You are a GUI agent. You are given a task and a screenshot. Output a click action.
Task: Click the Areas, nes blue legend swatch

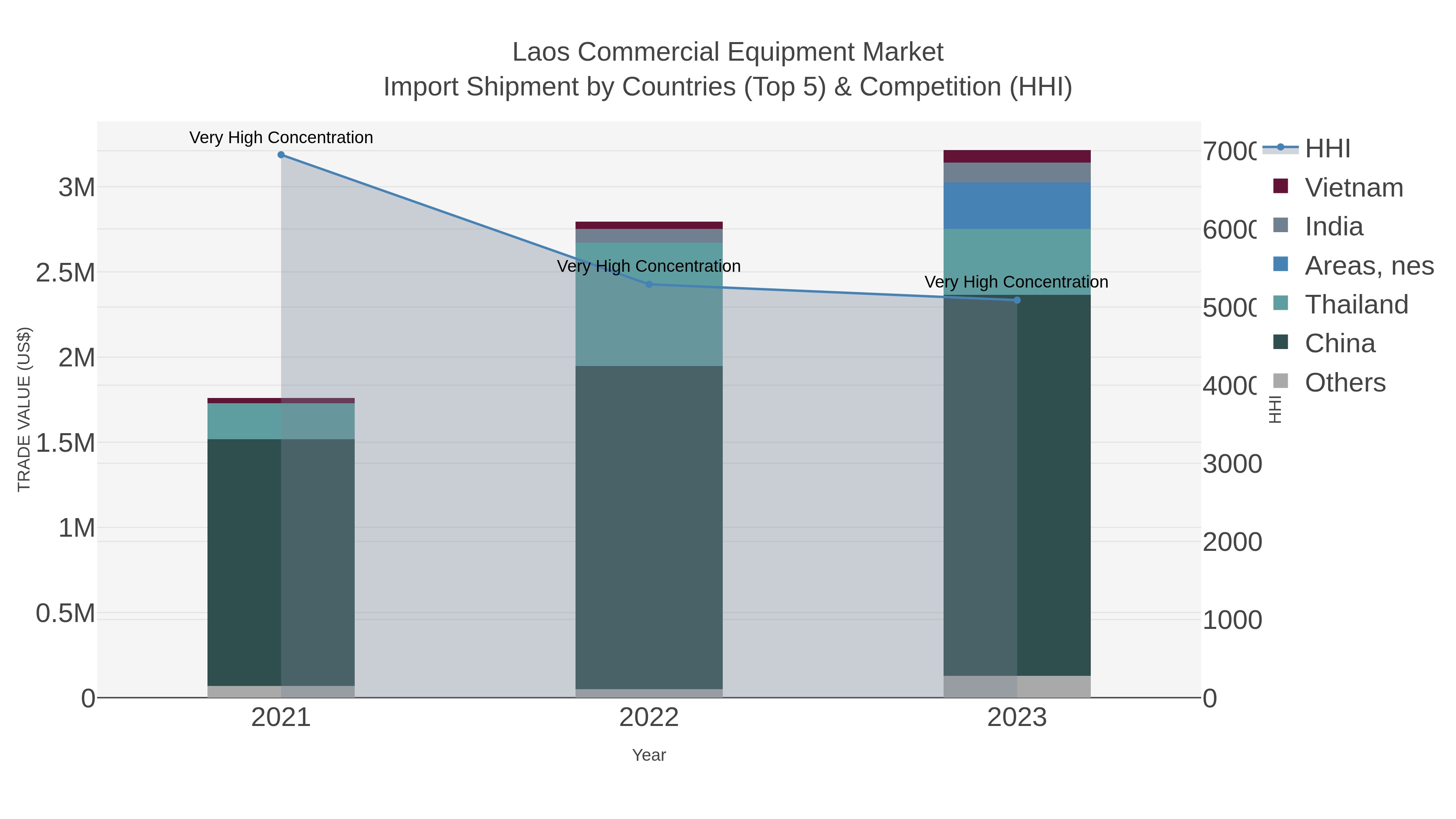(x=1281, y=264)
